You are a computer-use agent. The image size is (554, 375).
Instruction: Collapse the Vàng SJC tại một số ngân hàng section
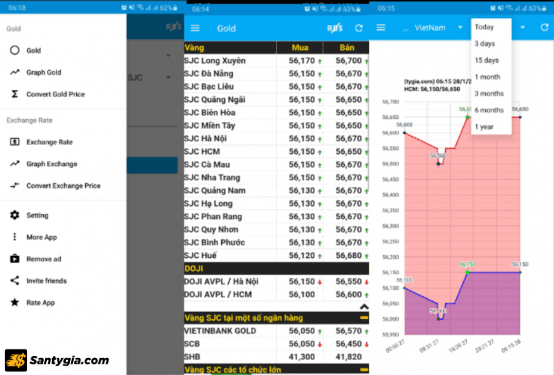(364, 318)
